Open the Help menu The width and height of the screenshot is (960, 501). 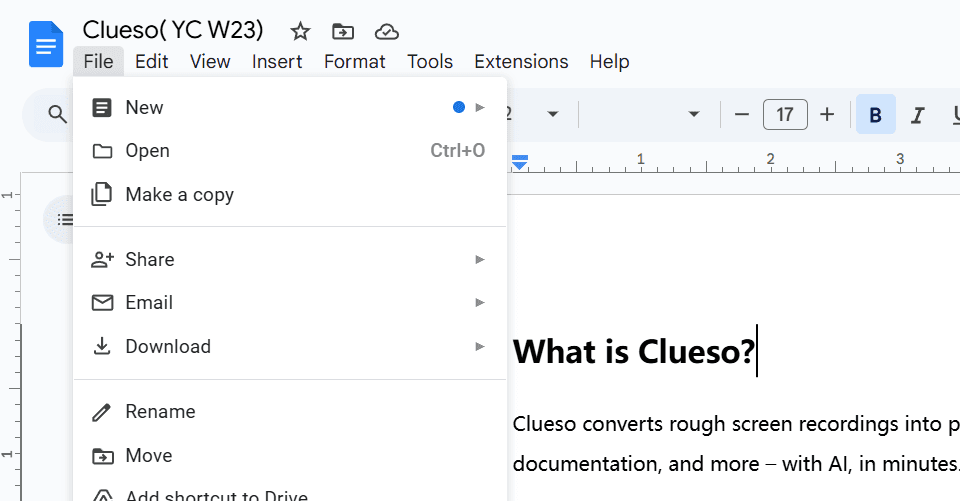point(610,62)
